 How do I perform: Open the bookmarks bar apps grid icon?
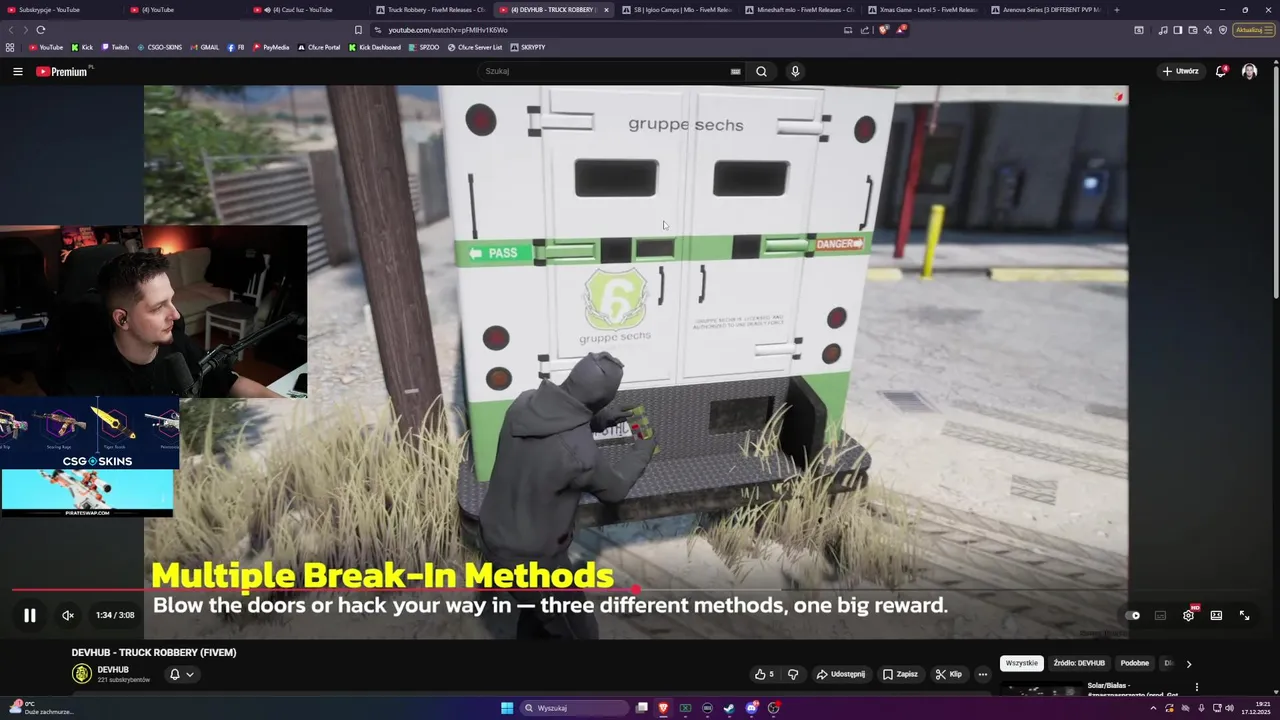(x=10, y=47)
